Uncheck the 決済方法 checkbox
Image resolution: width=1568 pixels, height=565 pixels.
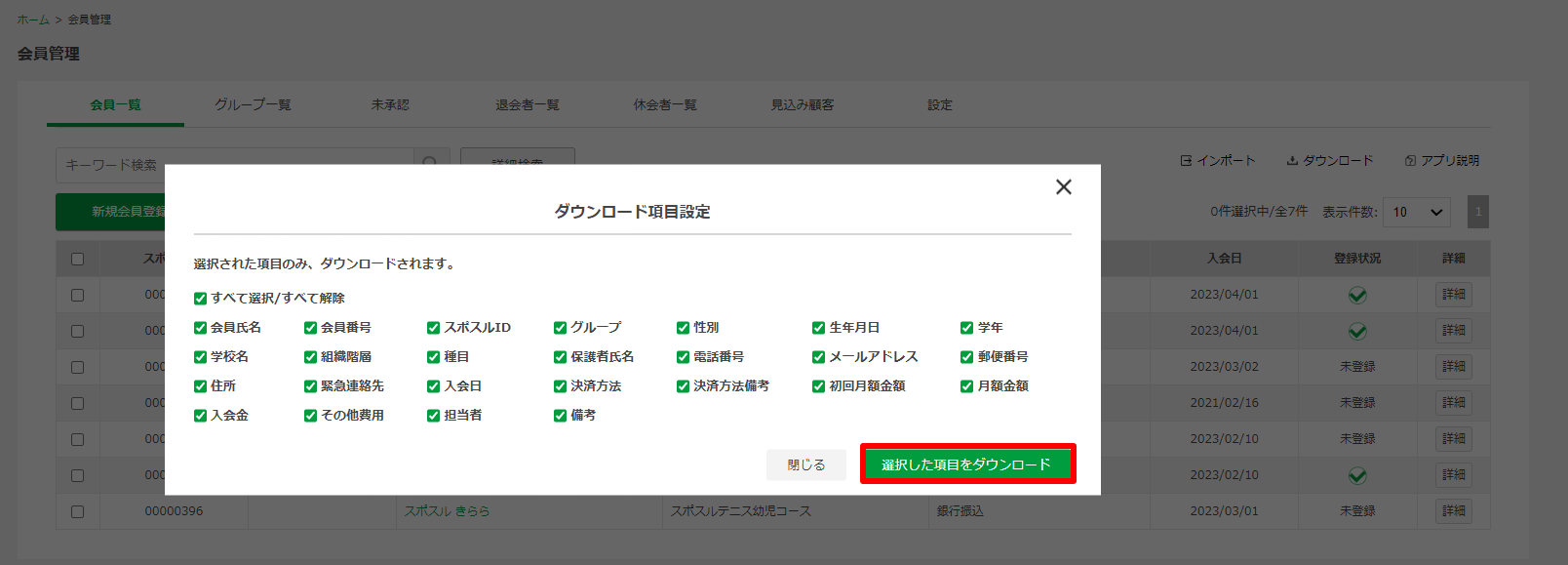(560, 386)
